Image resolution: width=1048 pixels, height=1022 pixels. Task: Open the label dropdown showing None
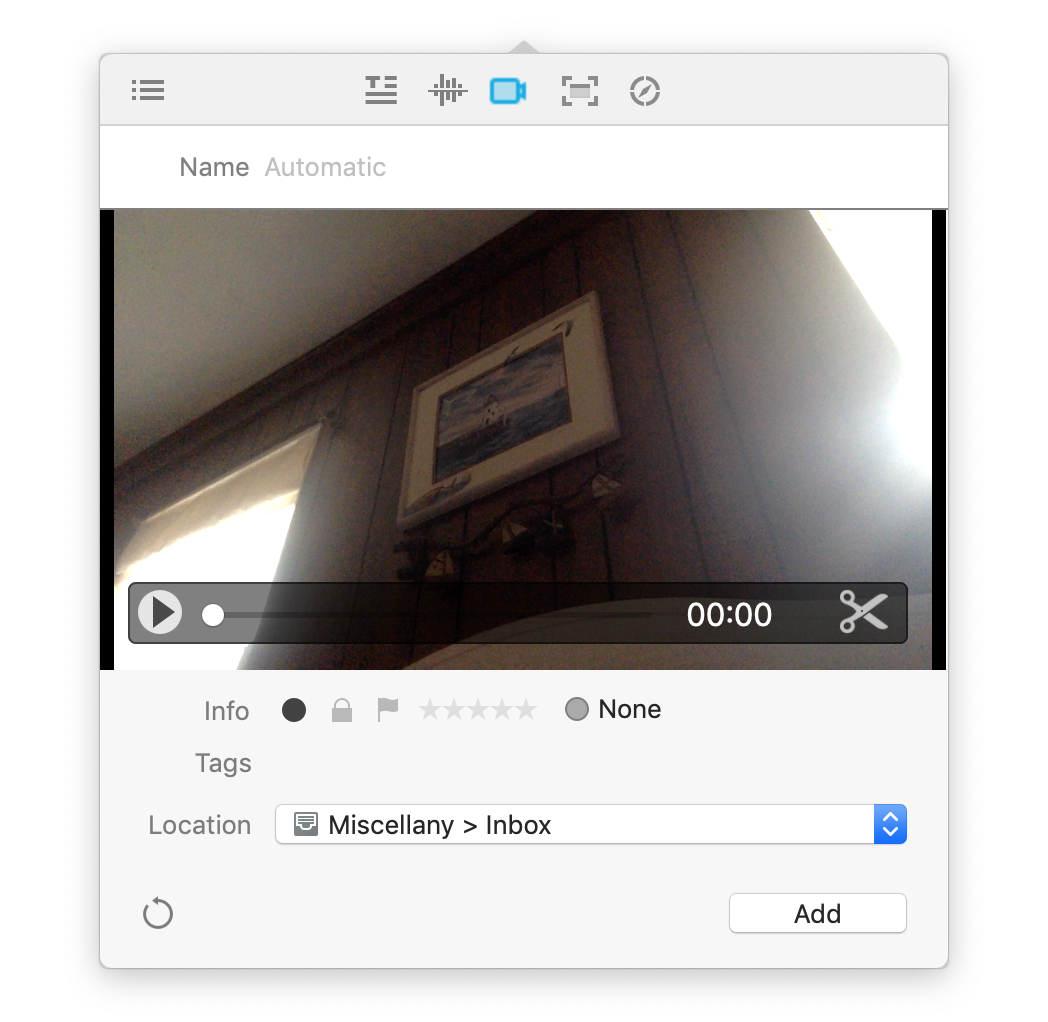(x=613, y=710)
